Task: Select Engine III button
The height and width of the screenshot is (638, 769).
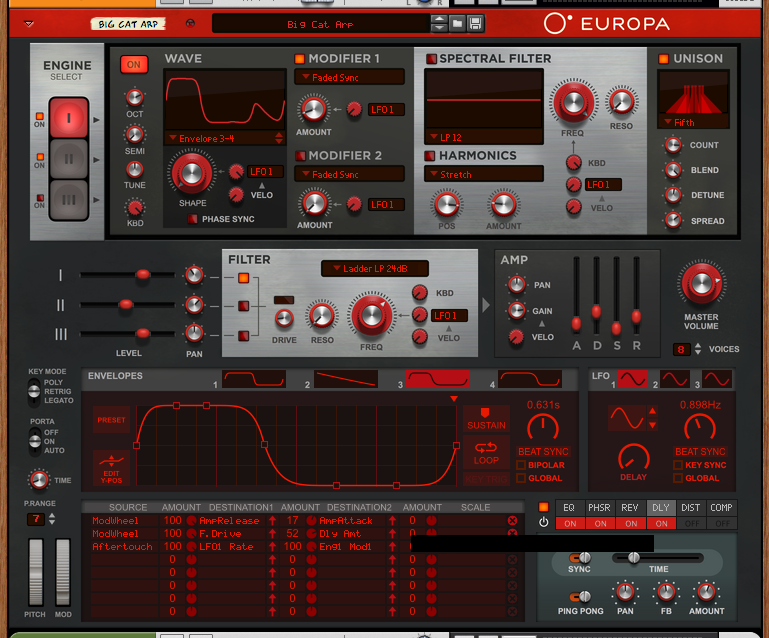Action: pos(69,199)
